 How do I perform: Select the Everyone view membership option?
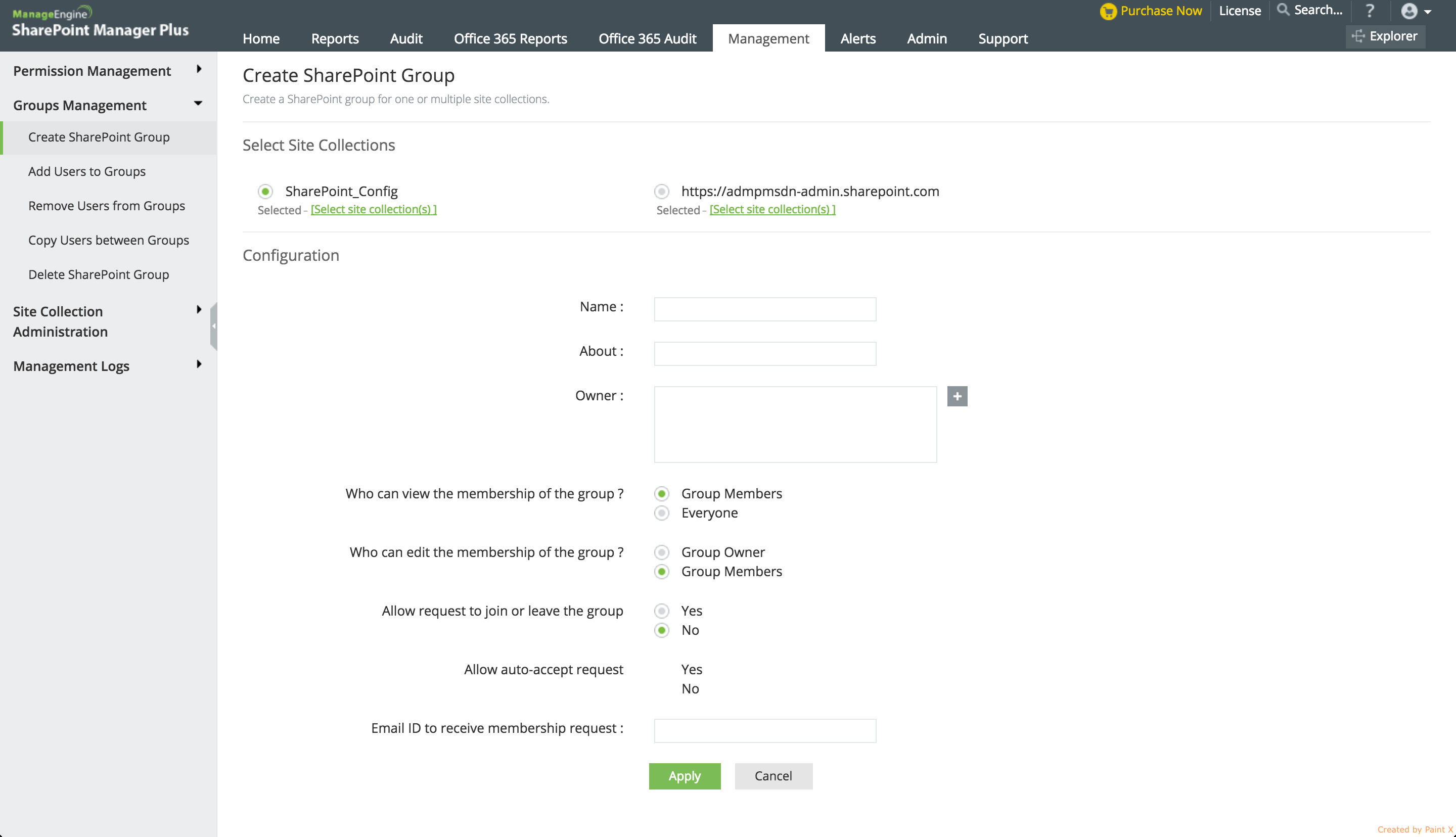point(662,513)
